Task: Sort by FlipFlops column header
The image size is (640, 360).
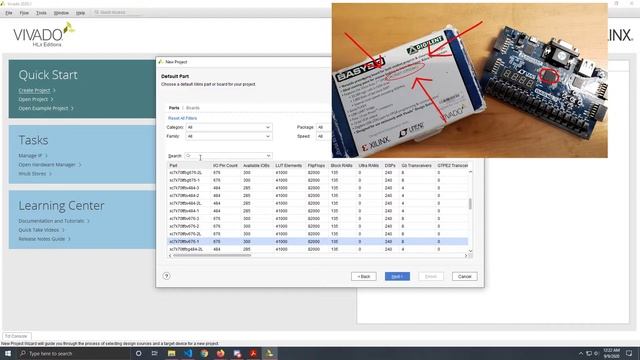Action: pos(317,165)
